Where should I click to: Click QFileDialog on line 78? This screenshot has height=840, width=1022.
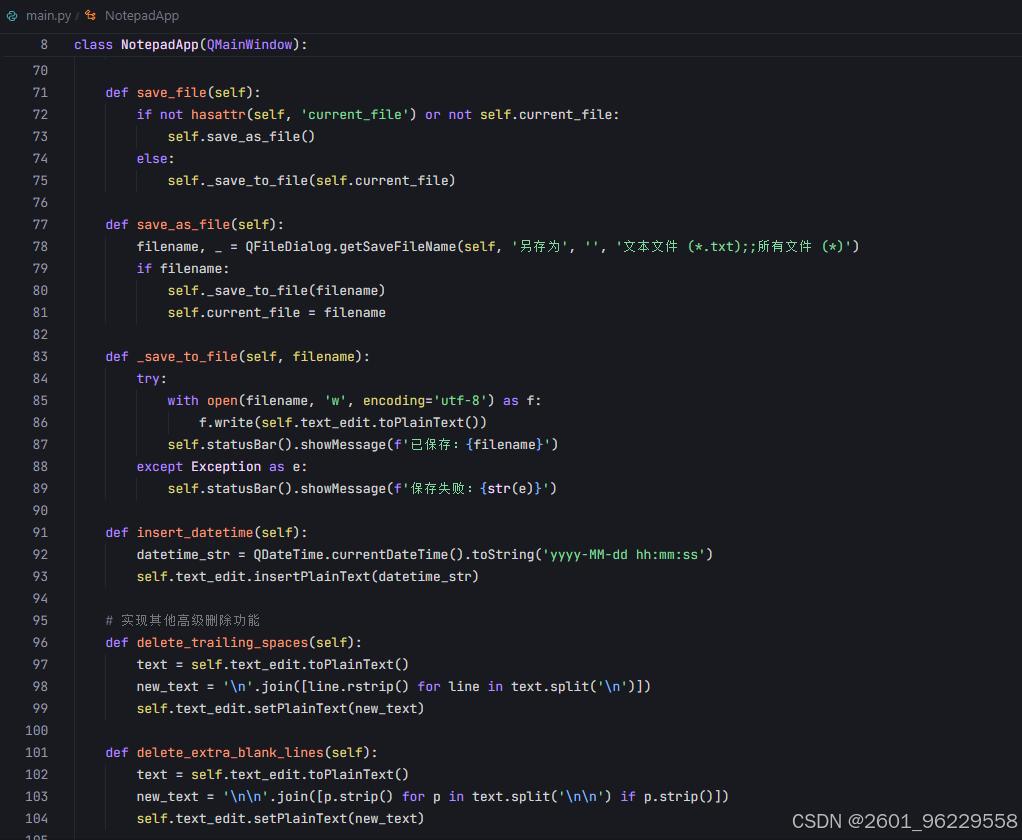[x=288, y=246]
